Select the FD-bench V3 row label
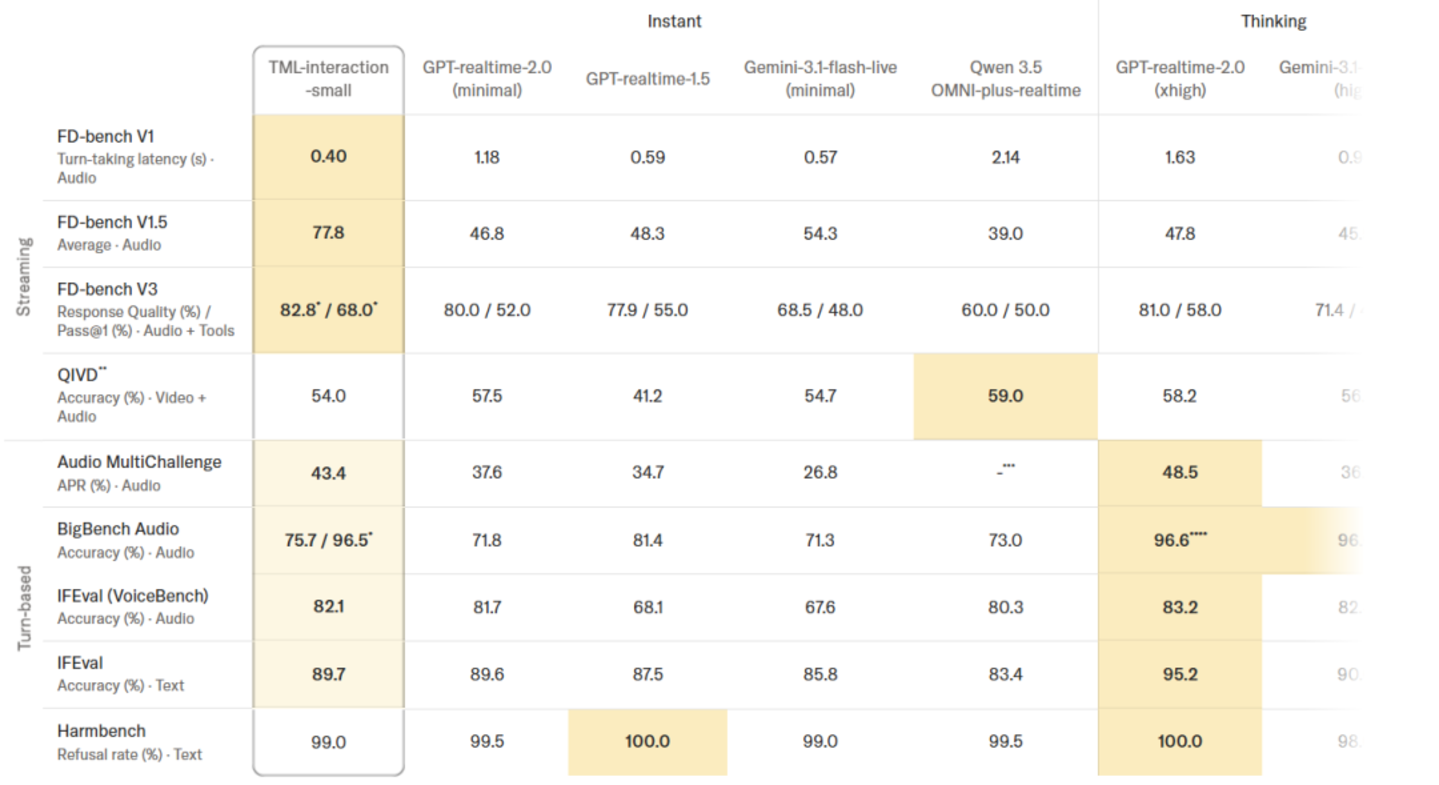The image size is (1439, 785). point(107,289)
